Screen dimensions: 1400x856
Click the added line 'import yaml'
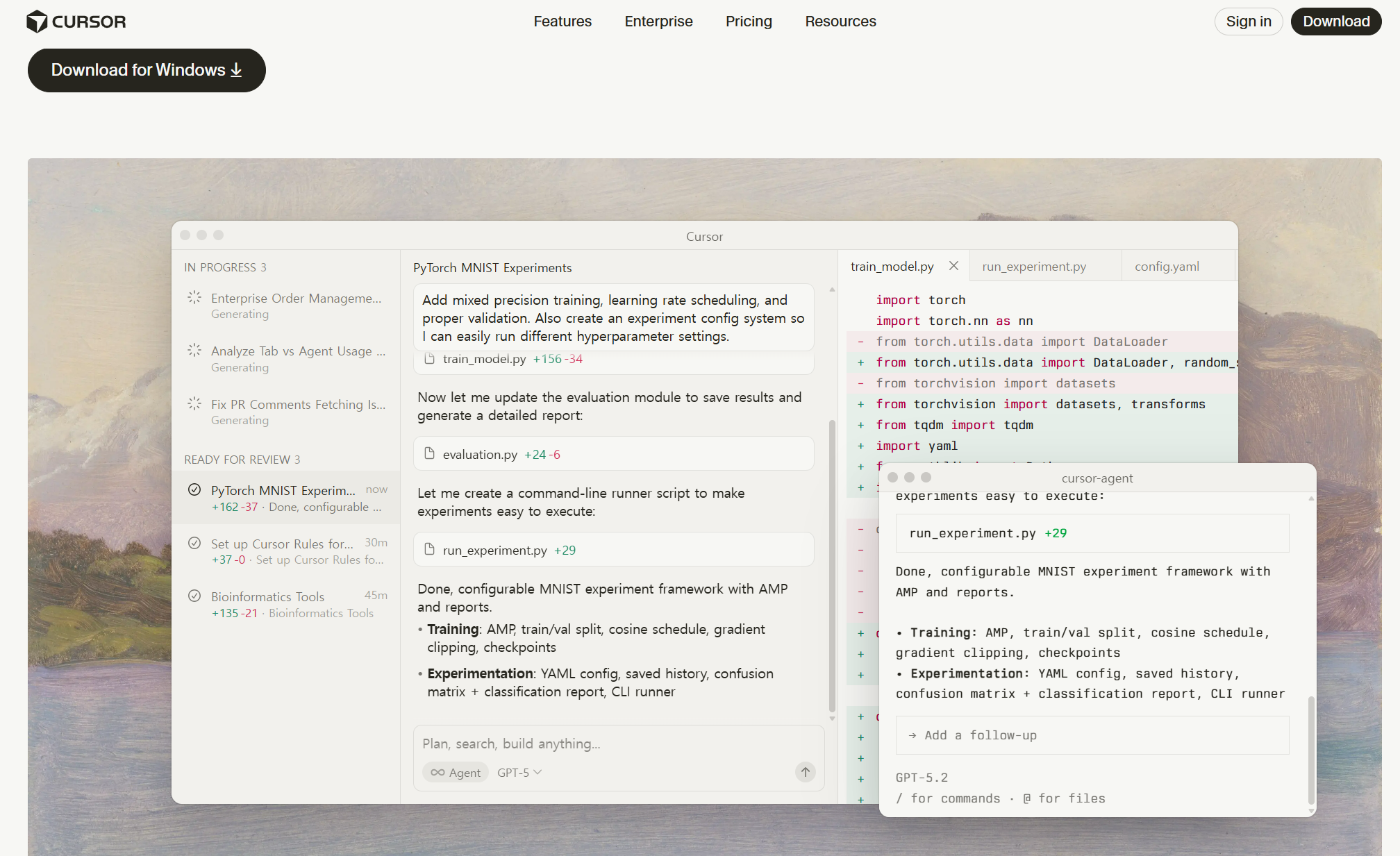917,446
